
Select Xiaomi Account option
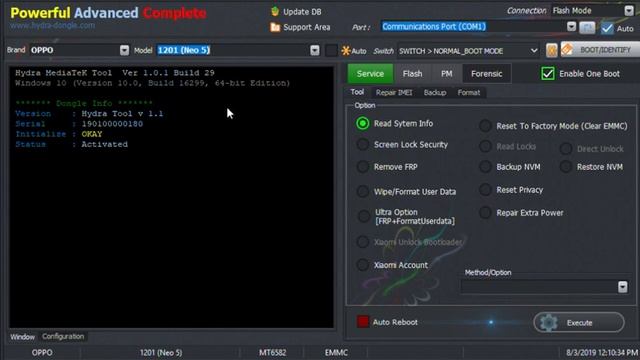(x=362, y=265)
